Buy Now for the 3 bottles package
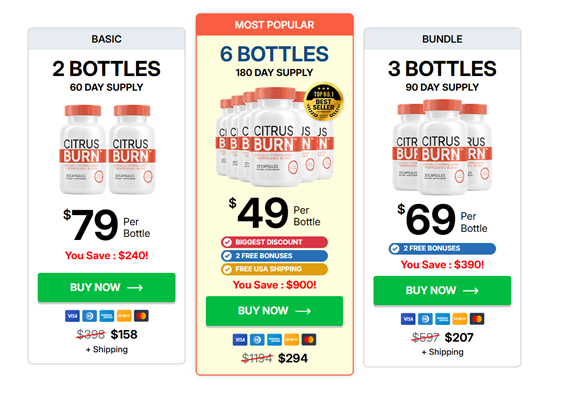This screenshot has width=567, height=393. coord(442,291)
